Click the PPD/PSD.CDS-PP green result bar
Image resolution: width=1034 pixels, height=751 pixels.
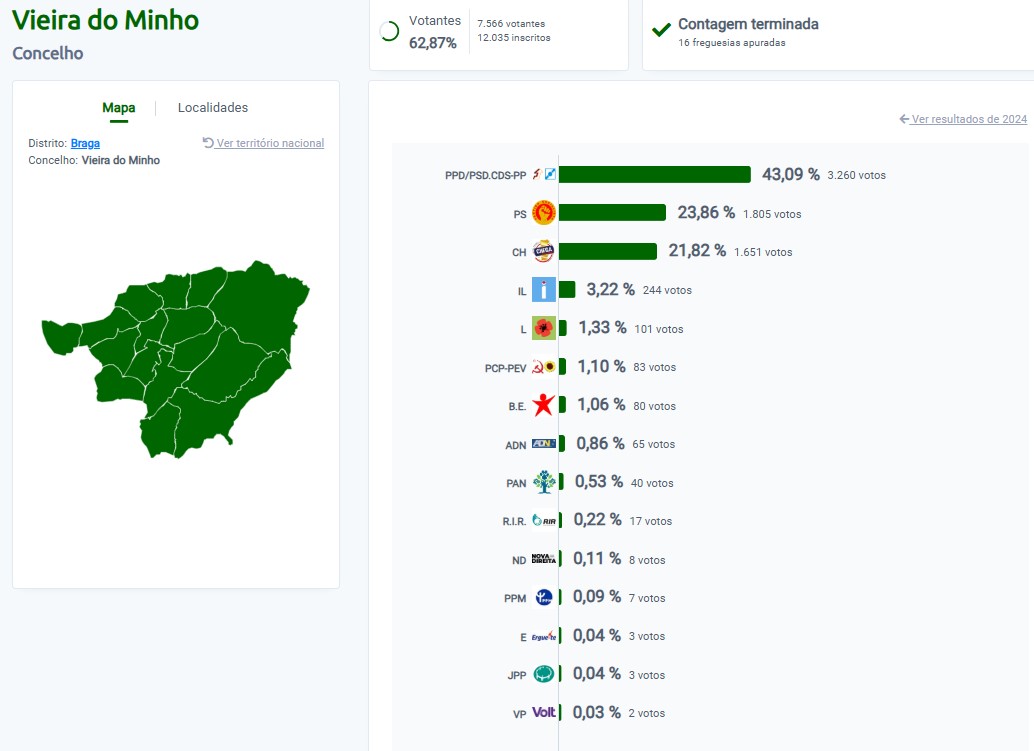tap(654, 174)
